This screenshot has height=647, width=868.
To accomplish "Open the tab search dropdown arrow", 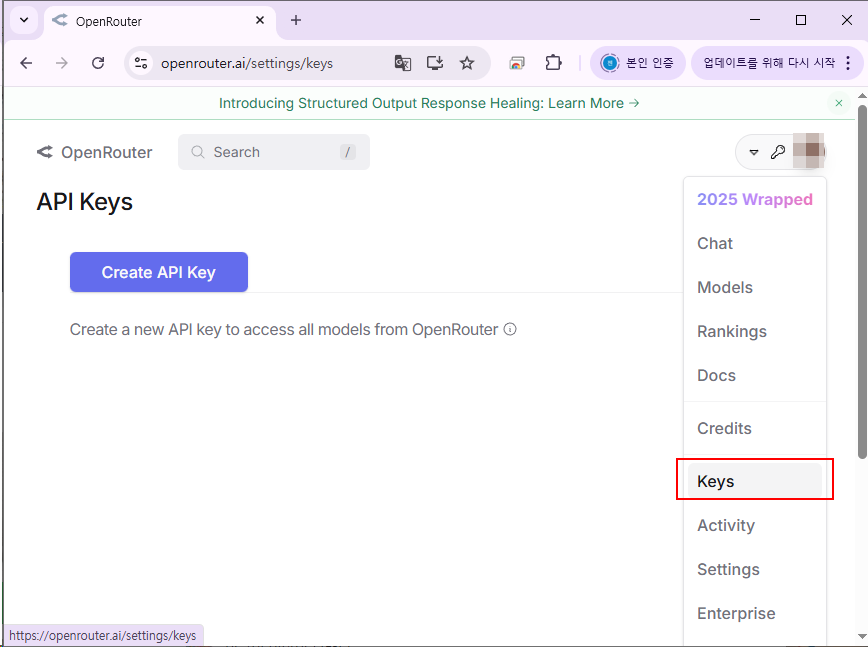I will [24, 20].
